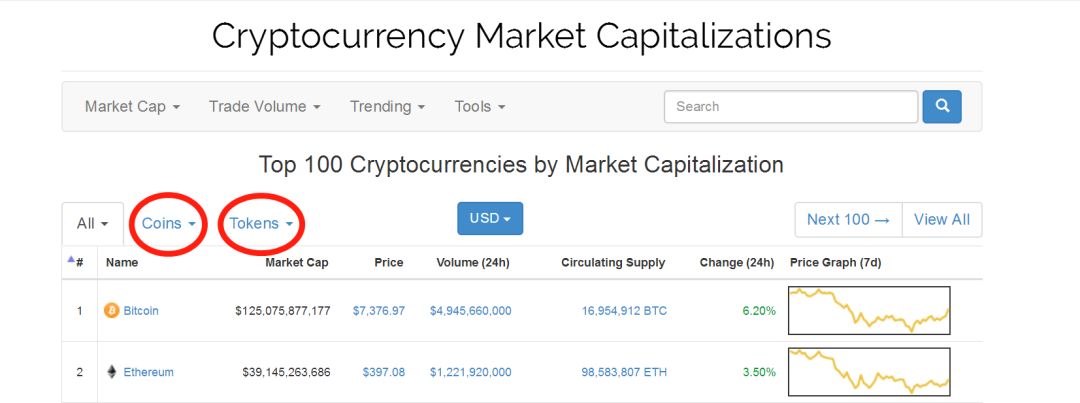Switch to the Coins filter
The image size is (1080, 403).
[168, 224]
